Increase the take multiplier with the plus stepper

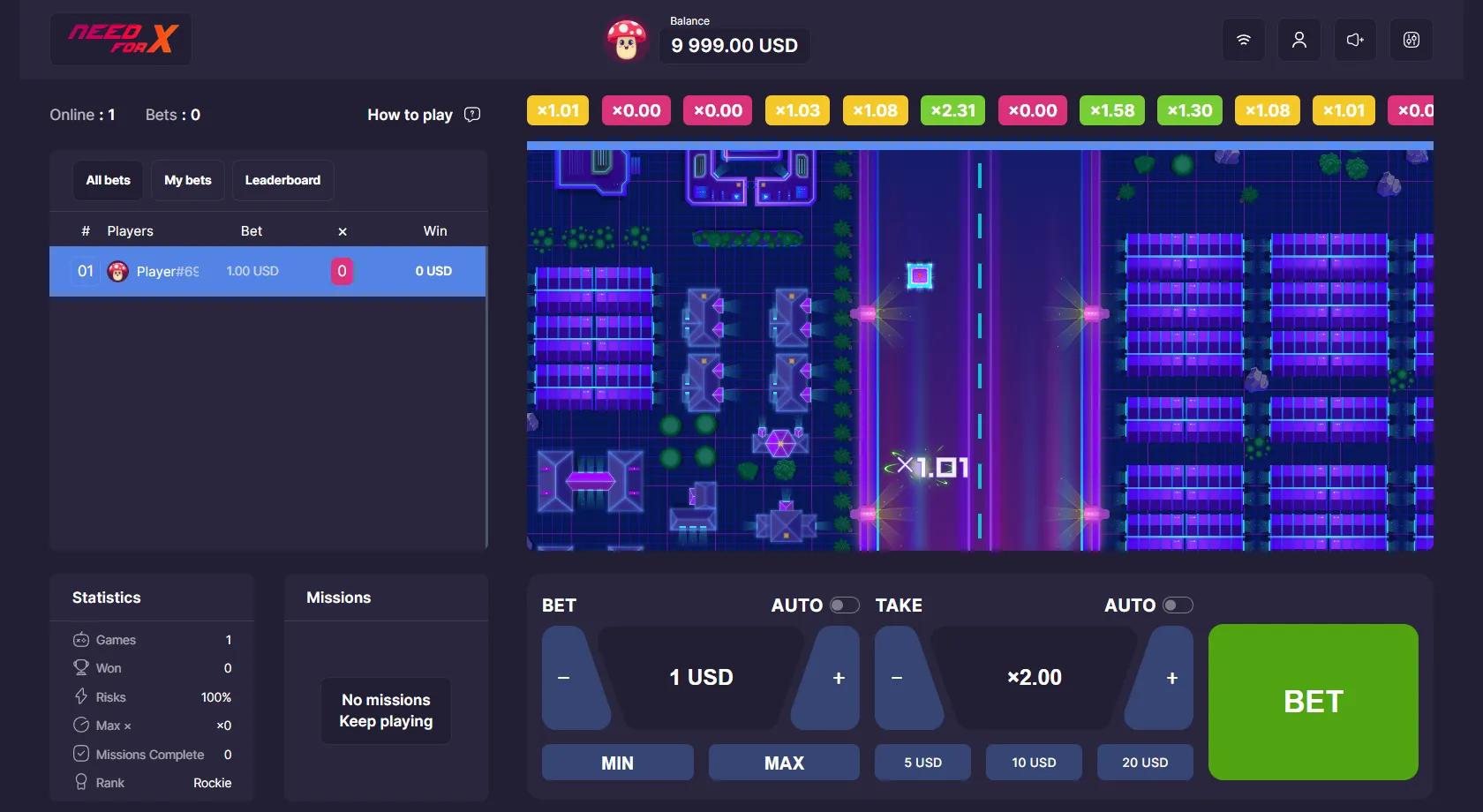[1171, 679]
